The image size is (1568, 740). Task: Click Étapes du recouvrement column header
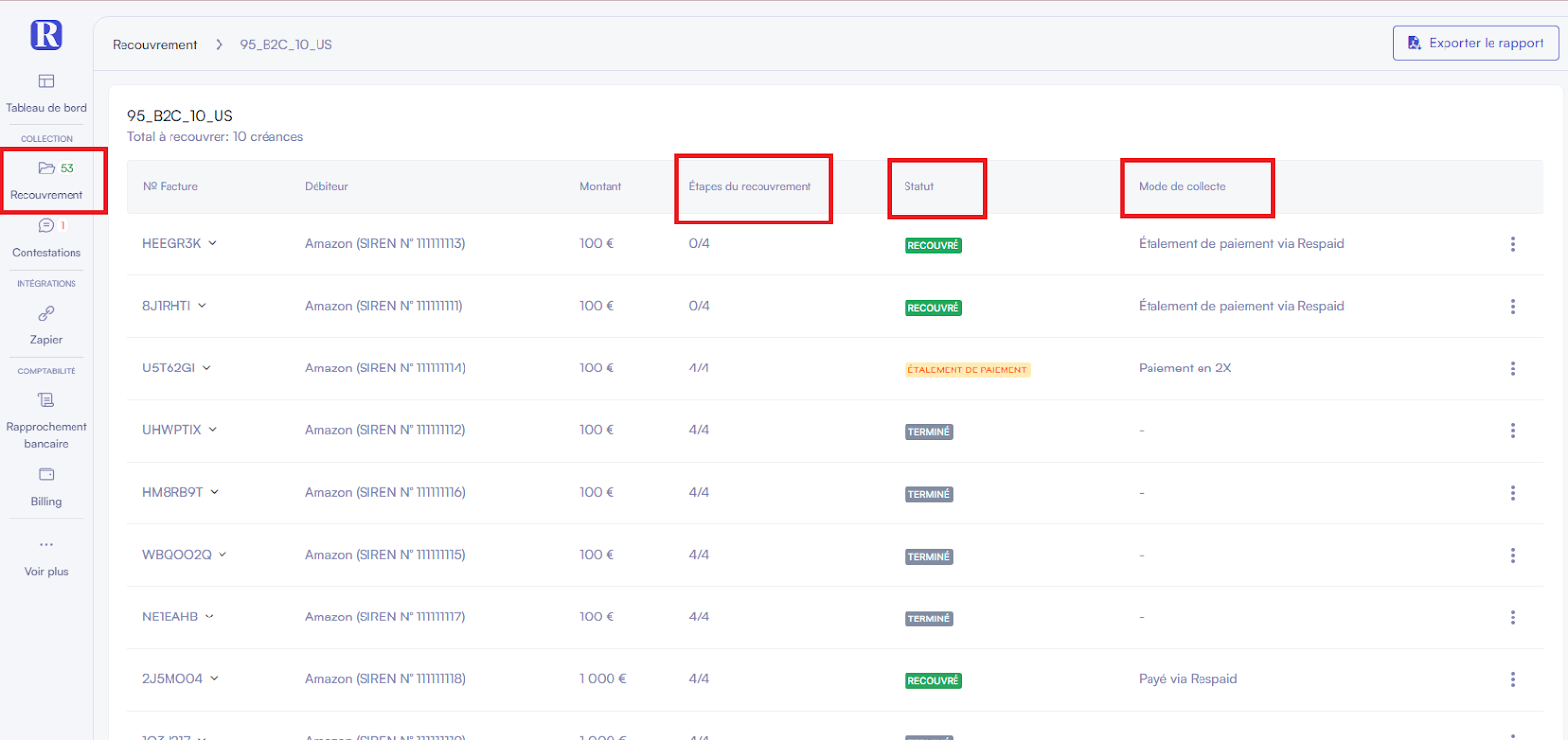[x=750, y=186]
